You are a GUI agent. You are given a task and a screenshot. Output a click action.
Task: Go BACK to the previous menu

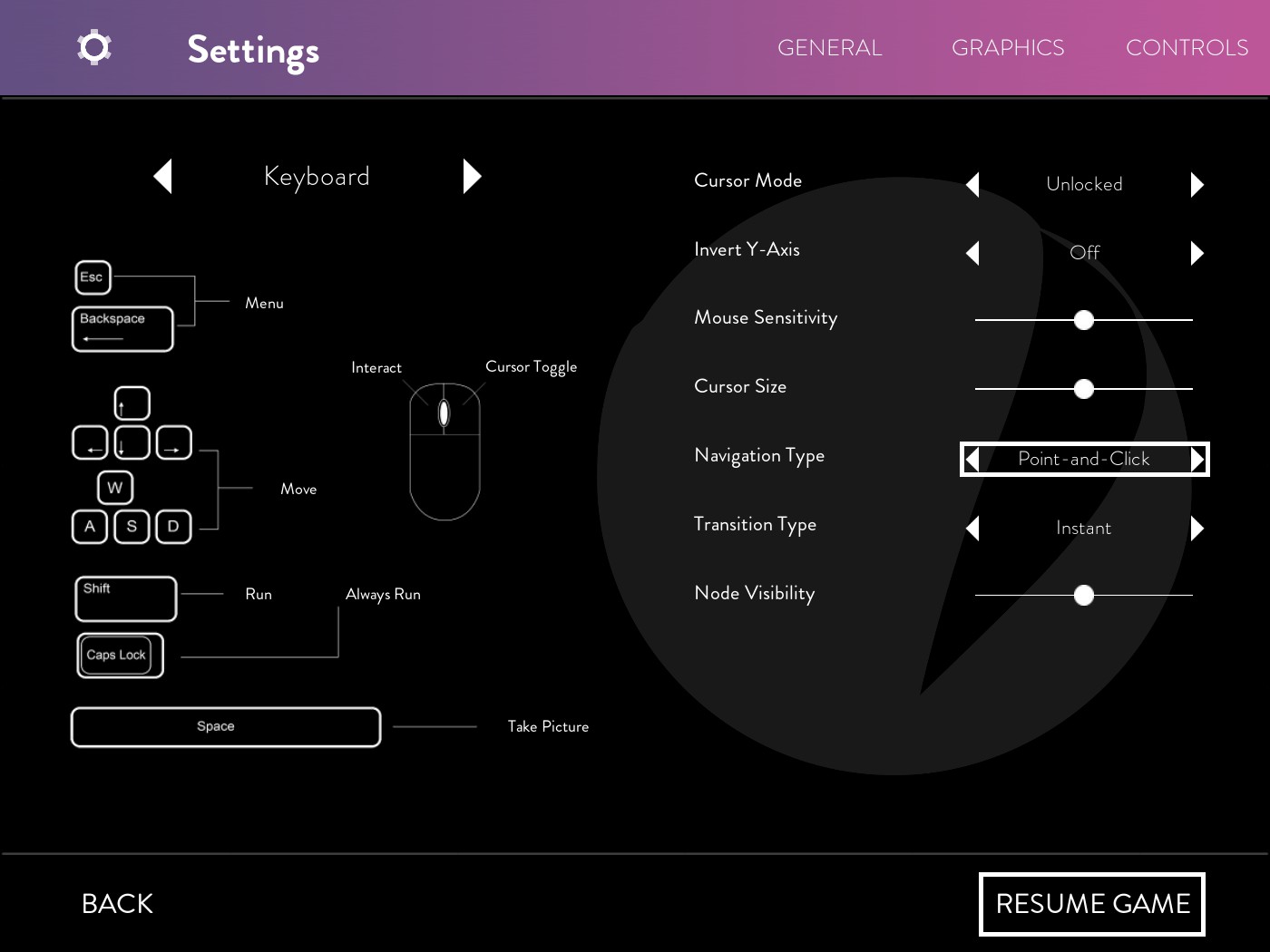point(117,903)
